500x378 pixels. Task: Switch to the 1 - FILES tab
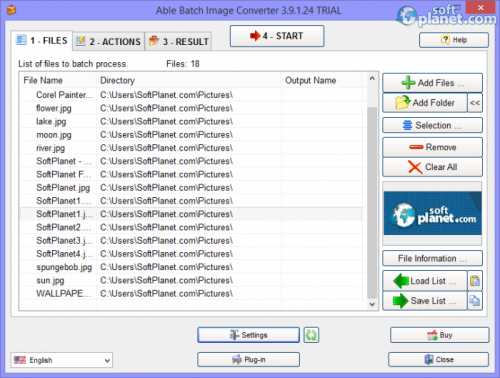tap(42, 41)
